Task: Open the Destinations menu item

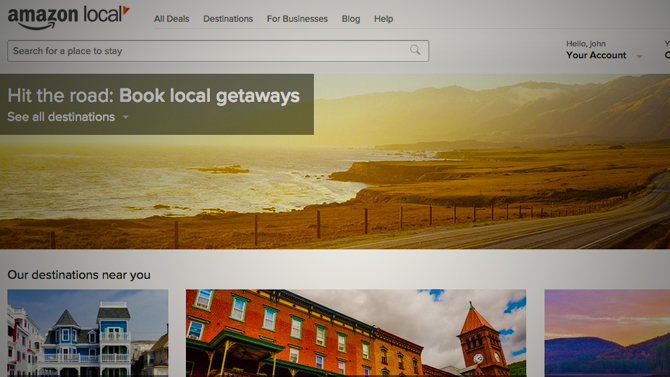Action: (228, 19)
